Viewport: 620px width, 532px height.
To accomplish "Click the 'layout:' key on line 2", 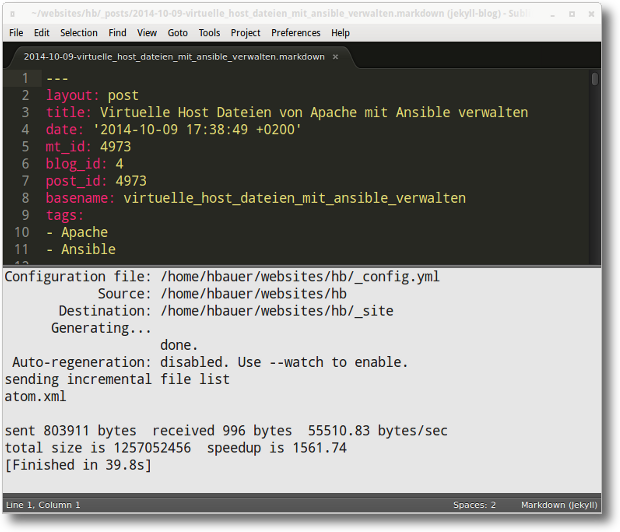I will [72, 95].
